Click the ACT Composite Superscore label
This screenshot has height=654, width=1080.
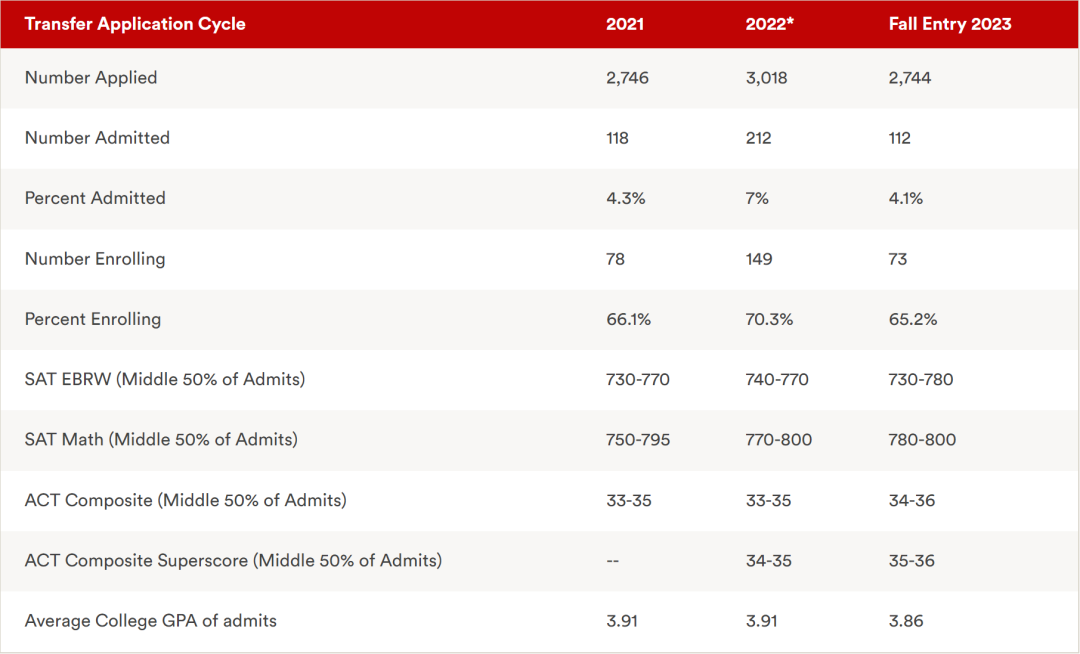pyautogui.click(x=233, y=560)
